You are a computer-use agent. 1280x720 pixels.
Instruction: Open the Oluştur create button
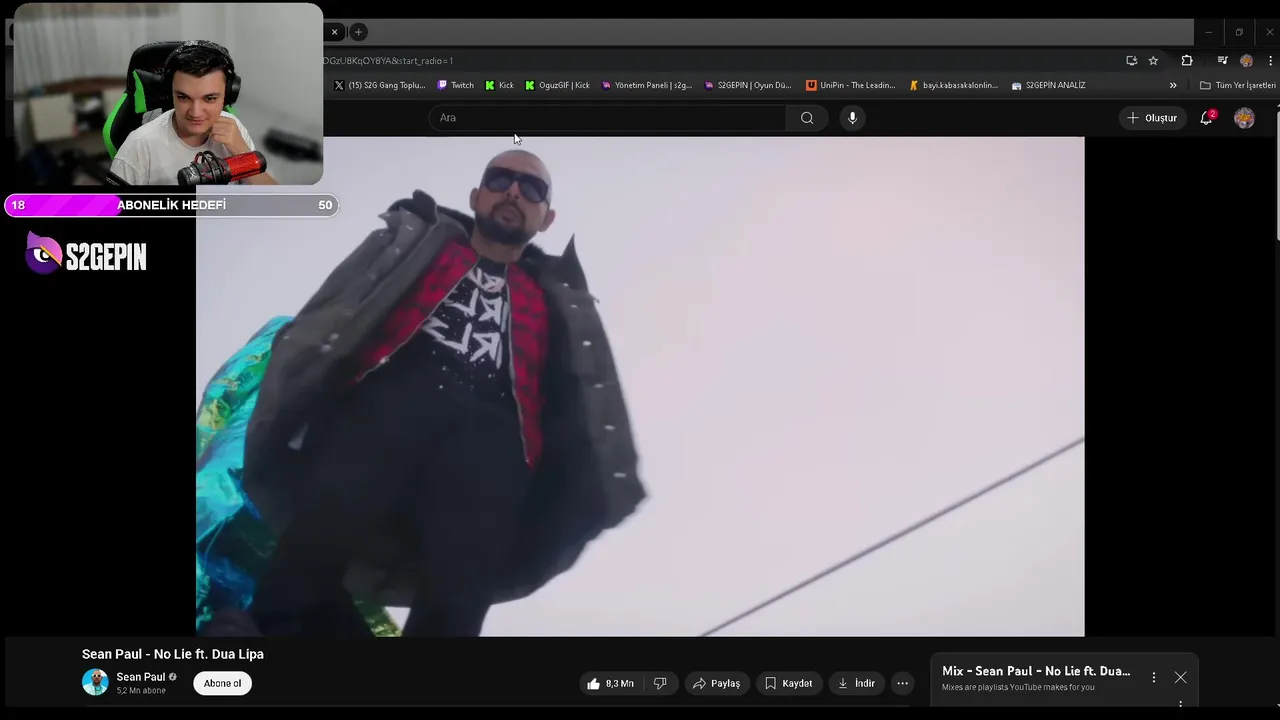(1152, 118)
